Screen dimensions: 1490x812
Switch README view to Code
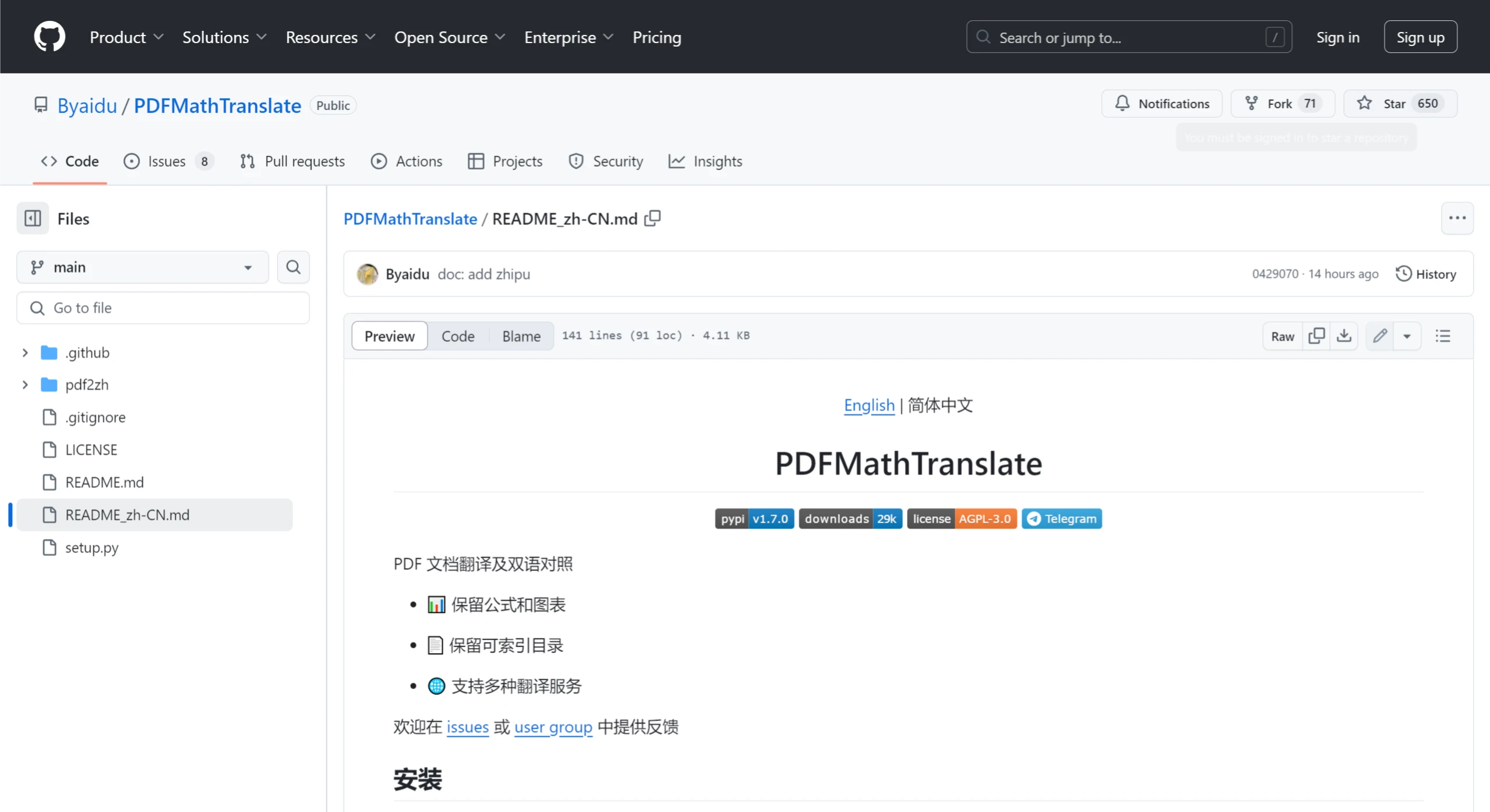[x=458, y=336]
